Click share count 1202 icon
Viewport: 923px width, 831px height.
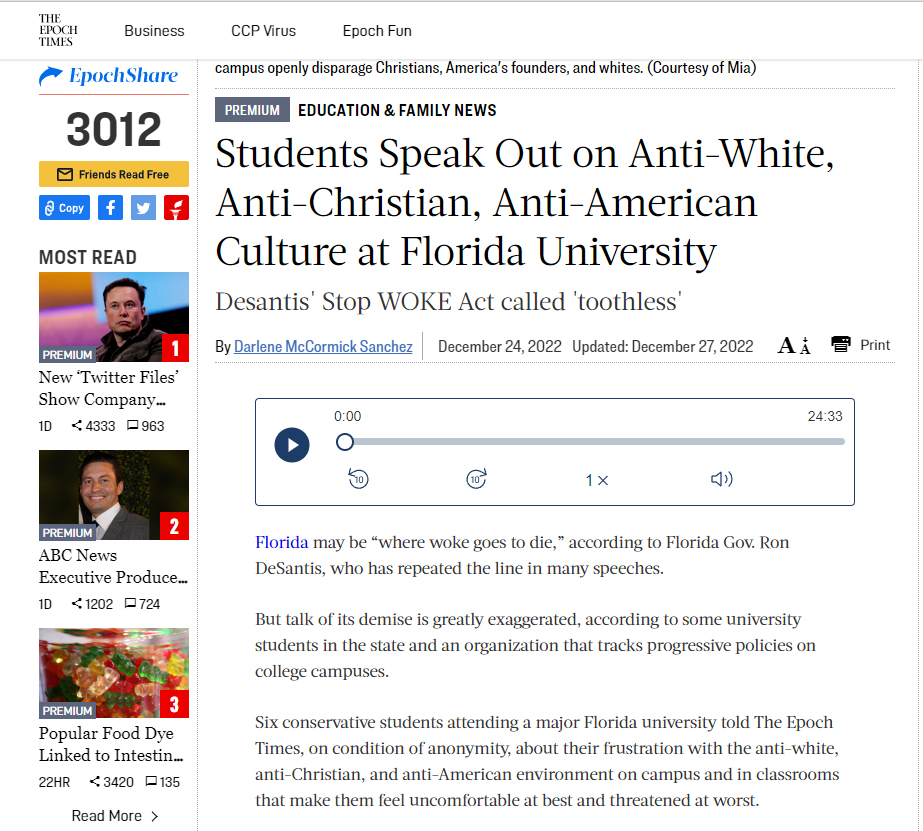point(77,603)
